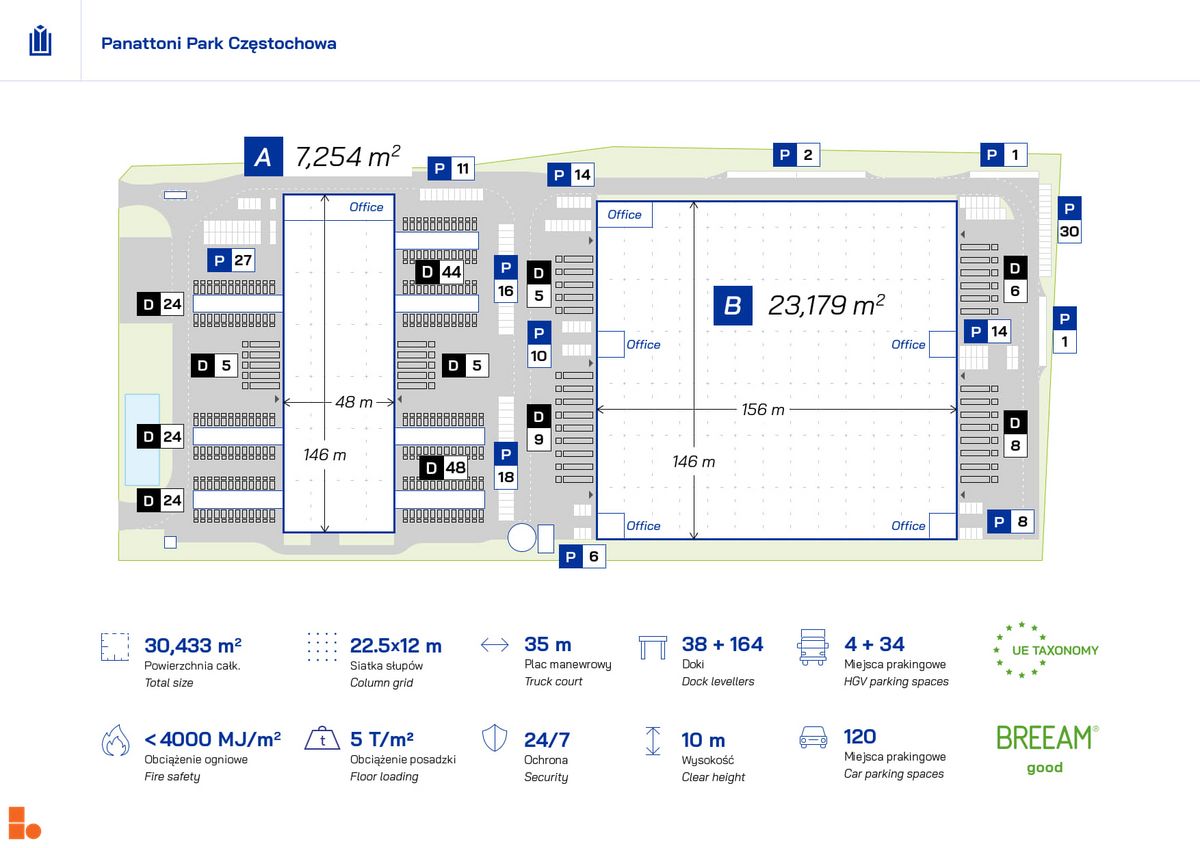Click the total size area icon
The width and height of the screenshot is (1200, 848).
click(x=115, y=647)
